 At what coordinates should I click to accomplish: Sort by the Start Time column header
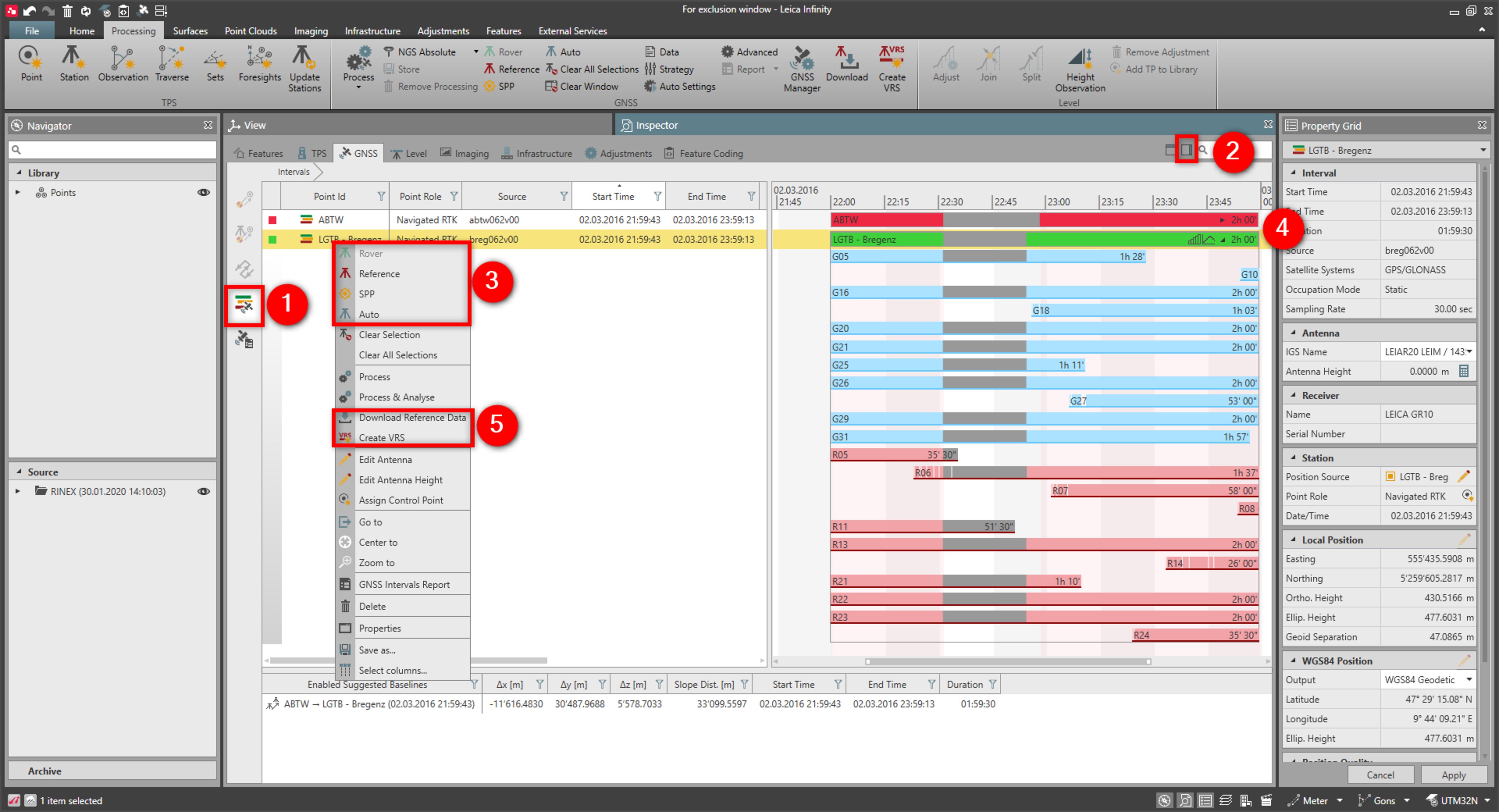click(613, 196)
